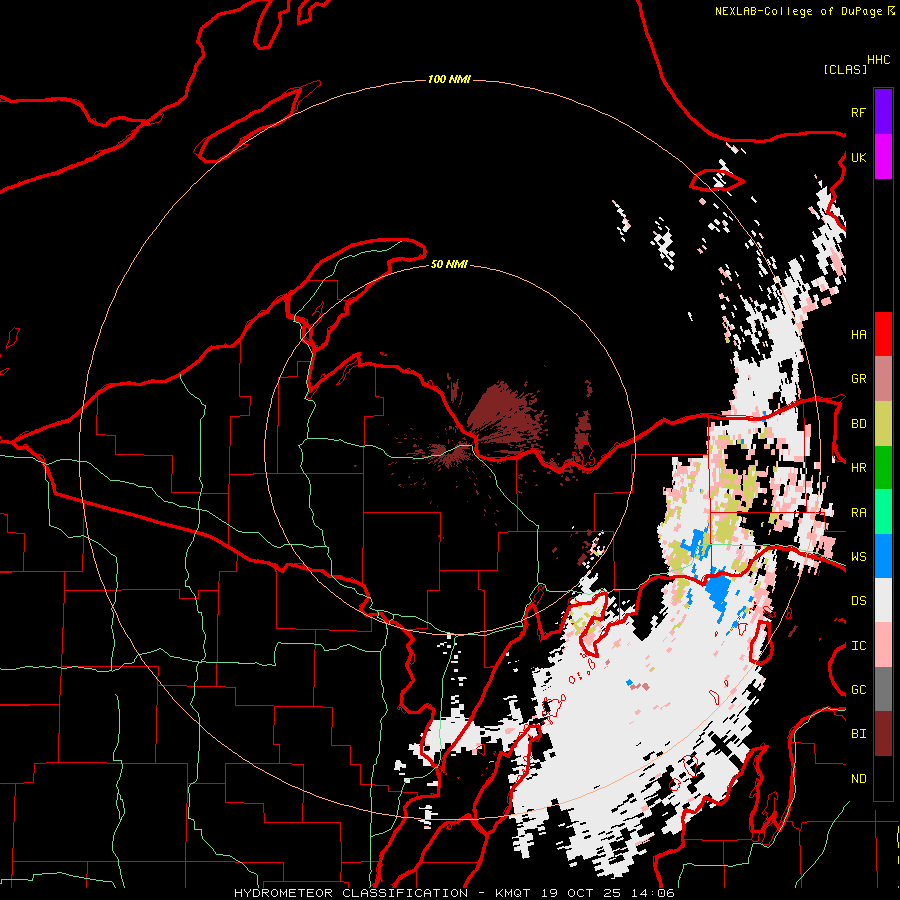The image size is (900, 900).
Task: Click the black ND legend swatch
Action: click(x=883, y=778)
